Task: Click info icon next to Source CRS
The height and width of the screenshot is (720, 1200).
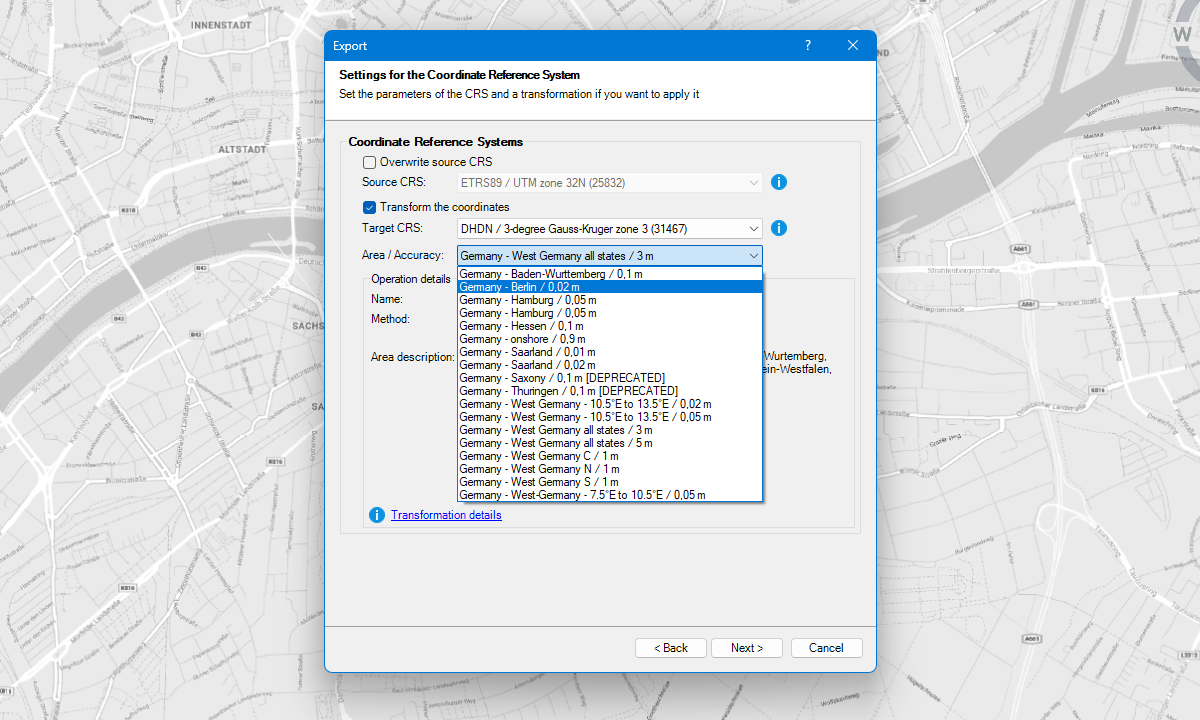Action: coord(779,182)
